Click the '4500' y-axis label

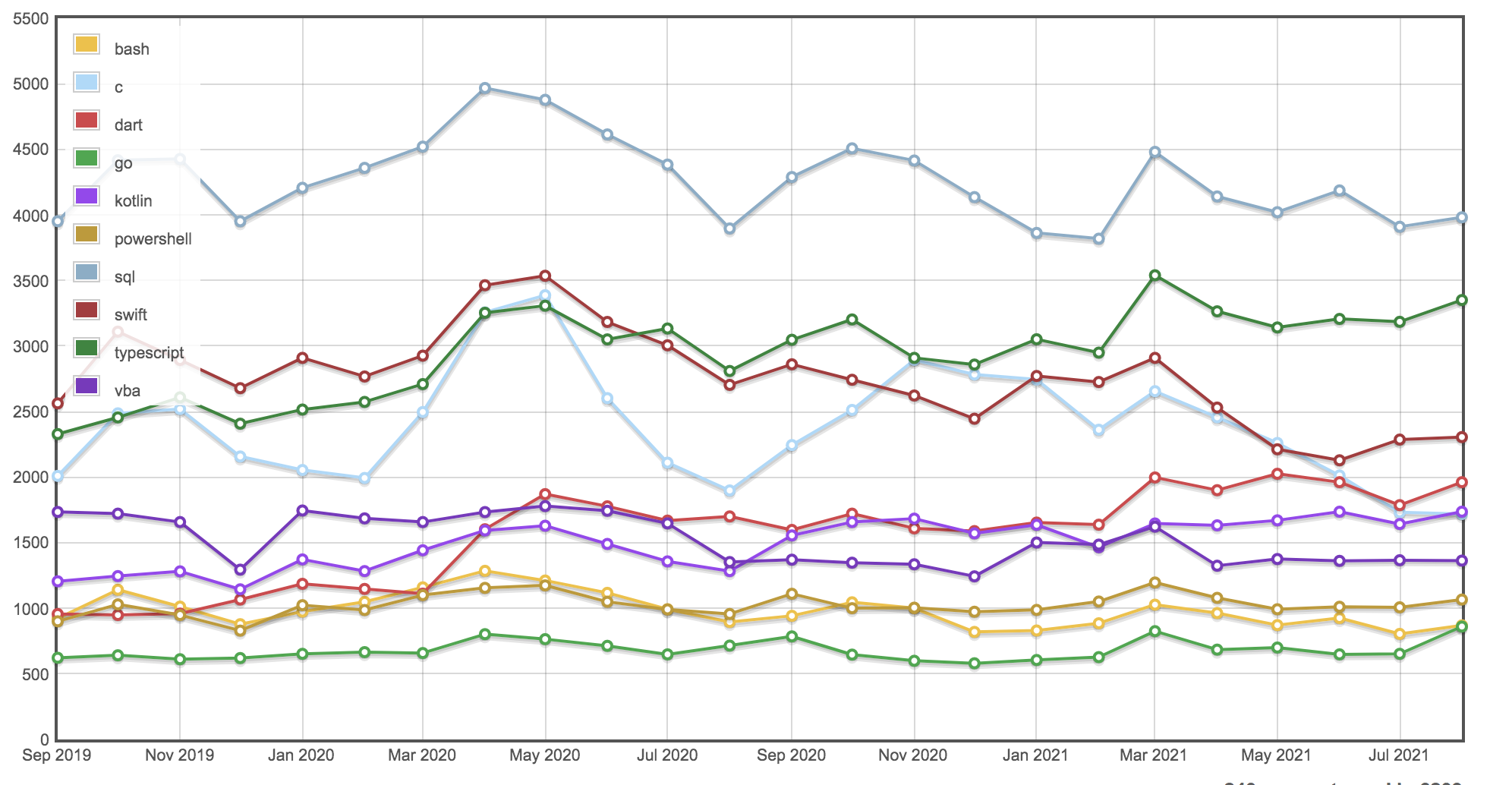point(31,150)
